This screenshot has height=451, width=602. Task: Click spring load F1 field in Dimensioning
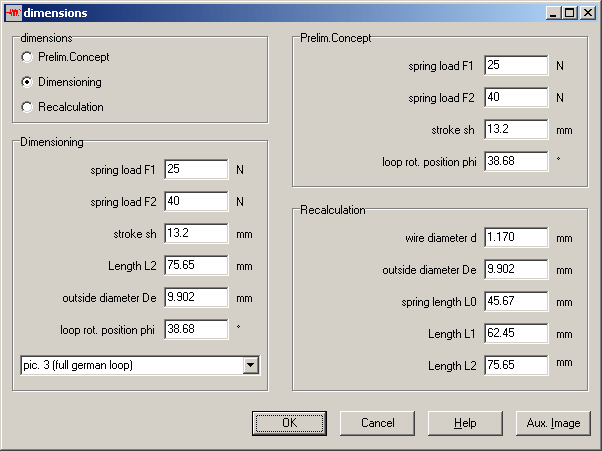click(197, 170)
